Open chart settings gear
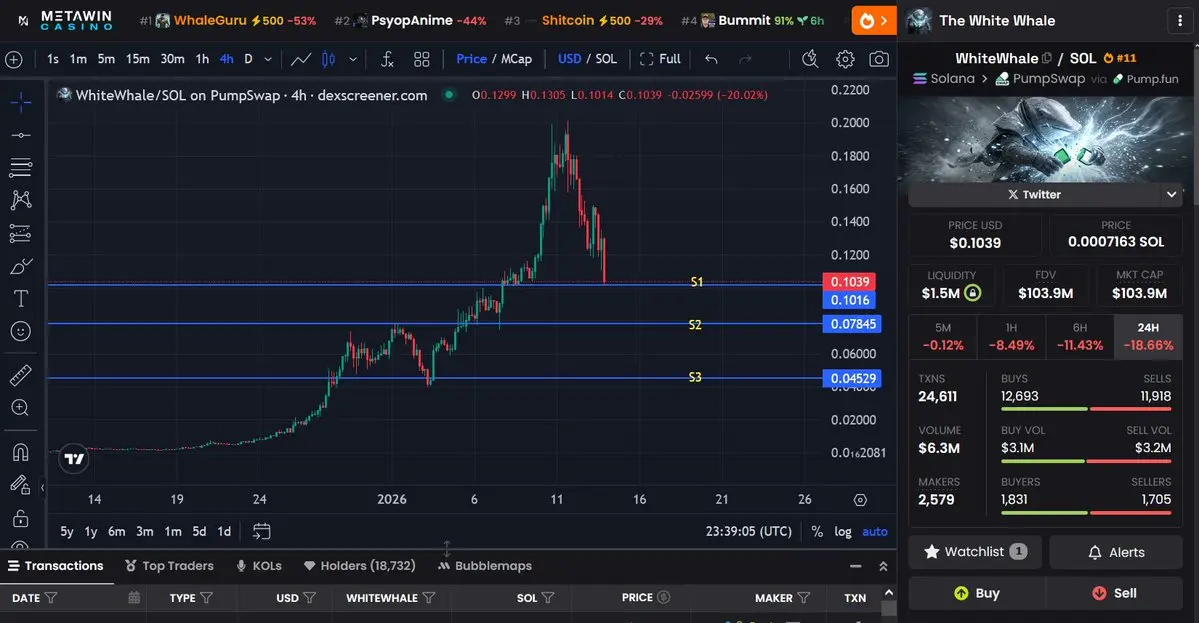 pyautogui.click(x=845, y=59)
